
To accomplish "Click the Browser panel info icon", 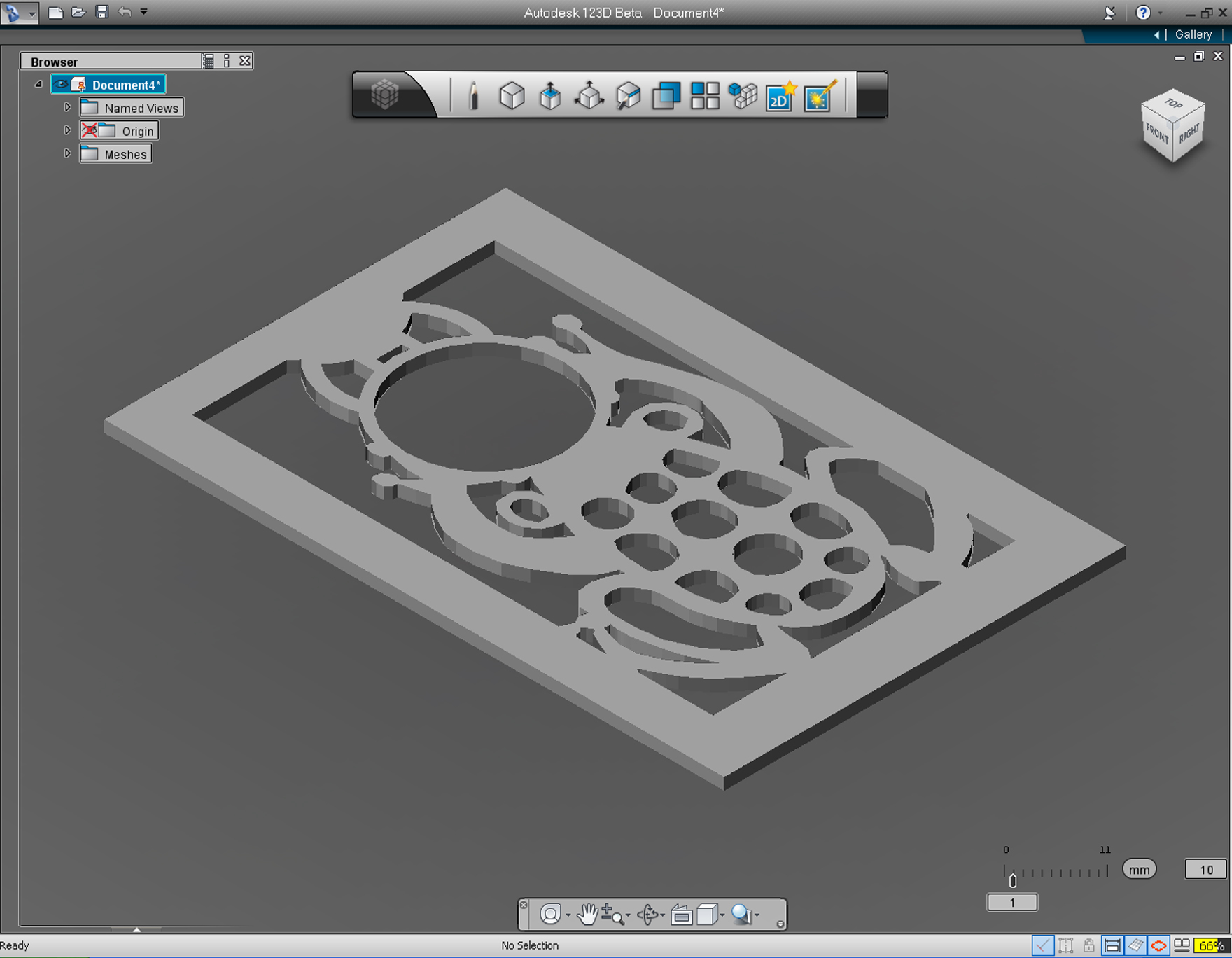I will click(227, 61).
